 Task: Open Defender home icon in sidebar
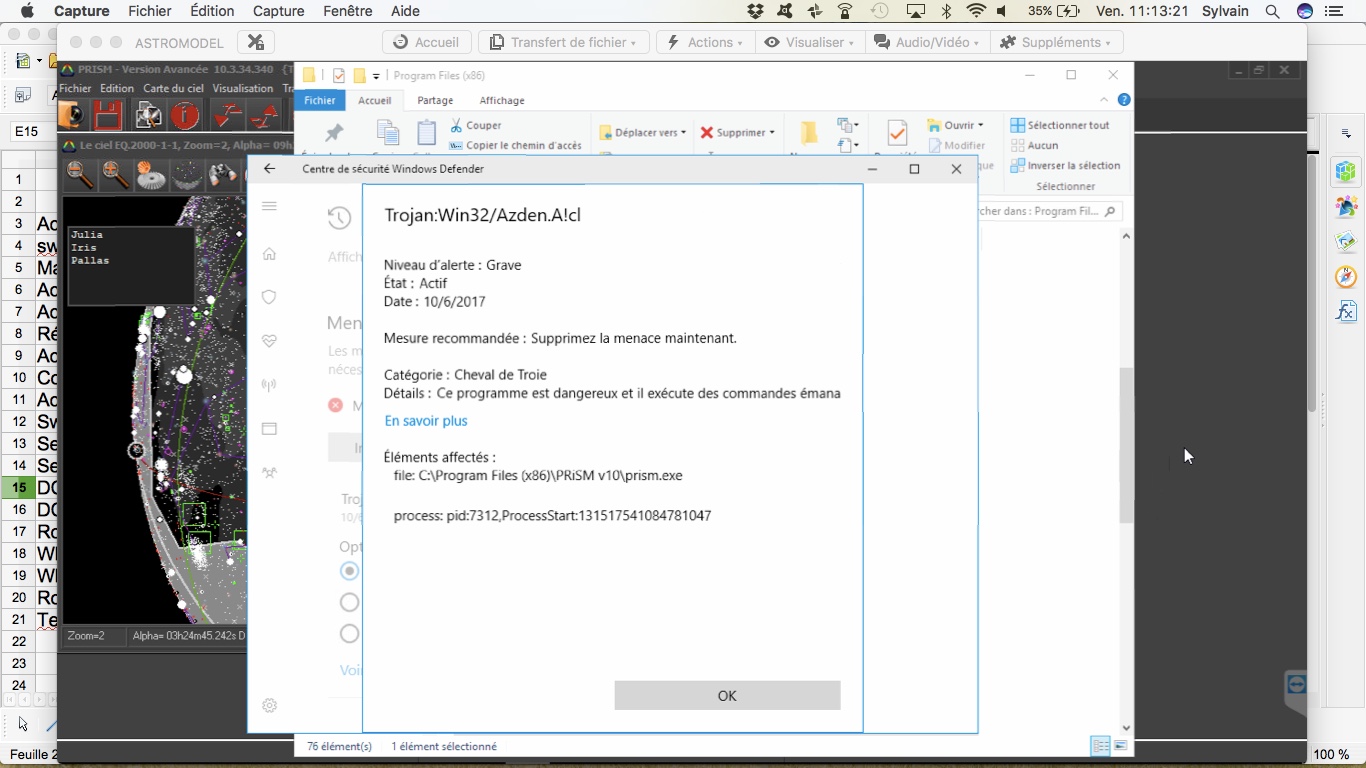[269, 254]
